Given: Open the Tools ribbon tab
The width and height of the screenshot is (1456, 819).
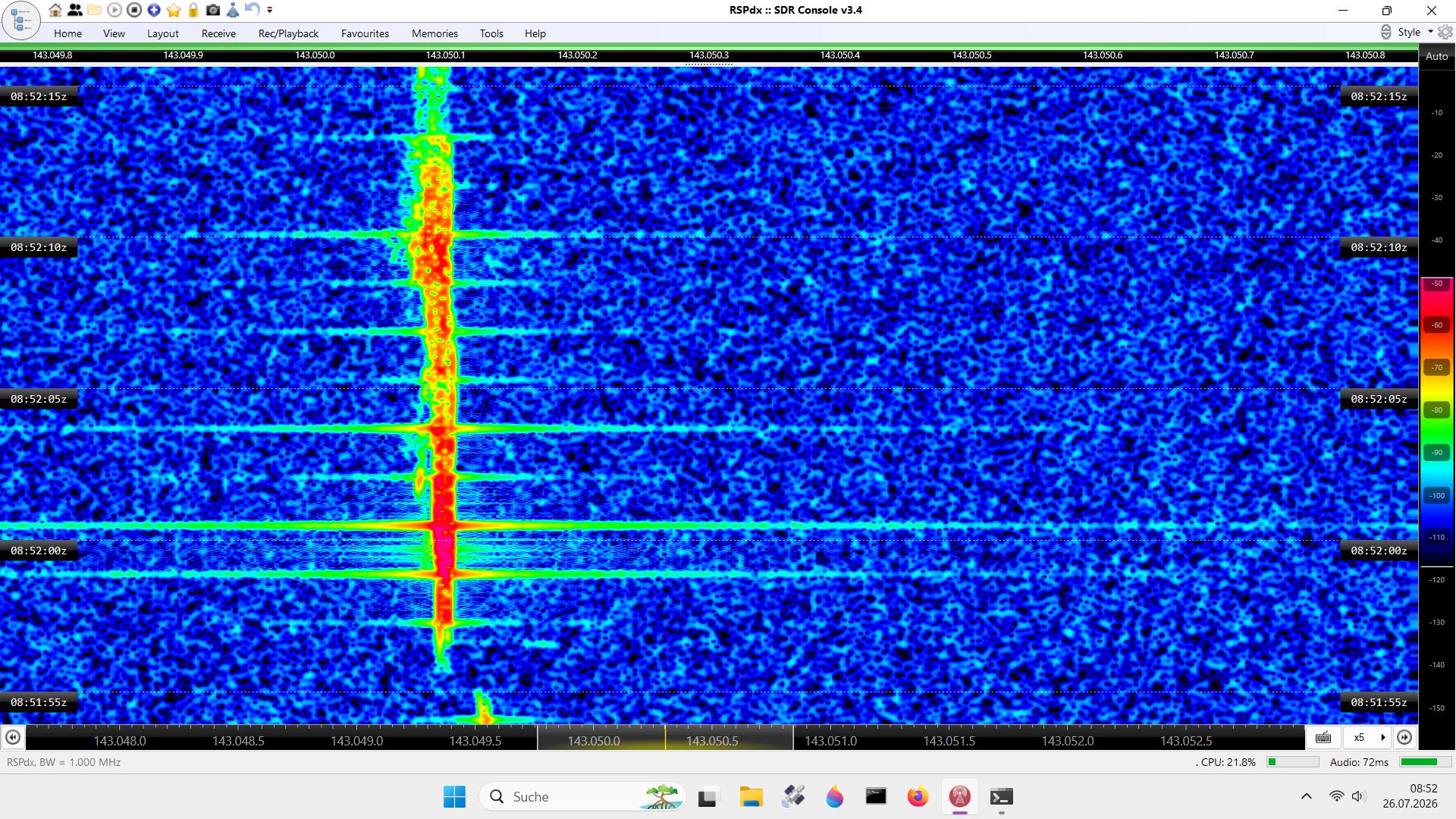Looking at the screenshot, I should coord(491,33).
